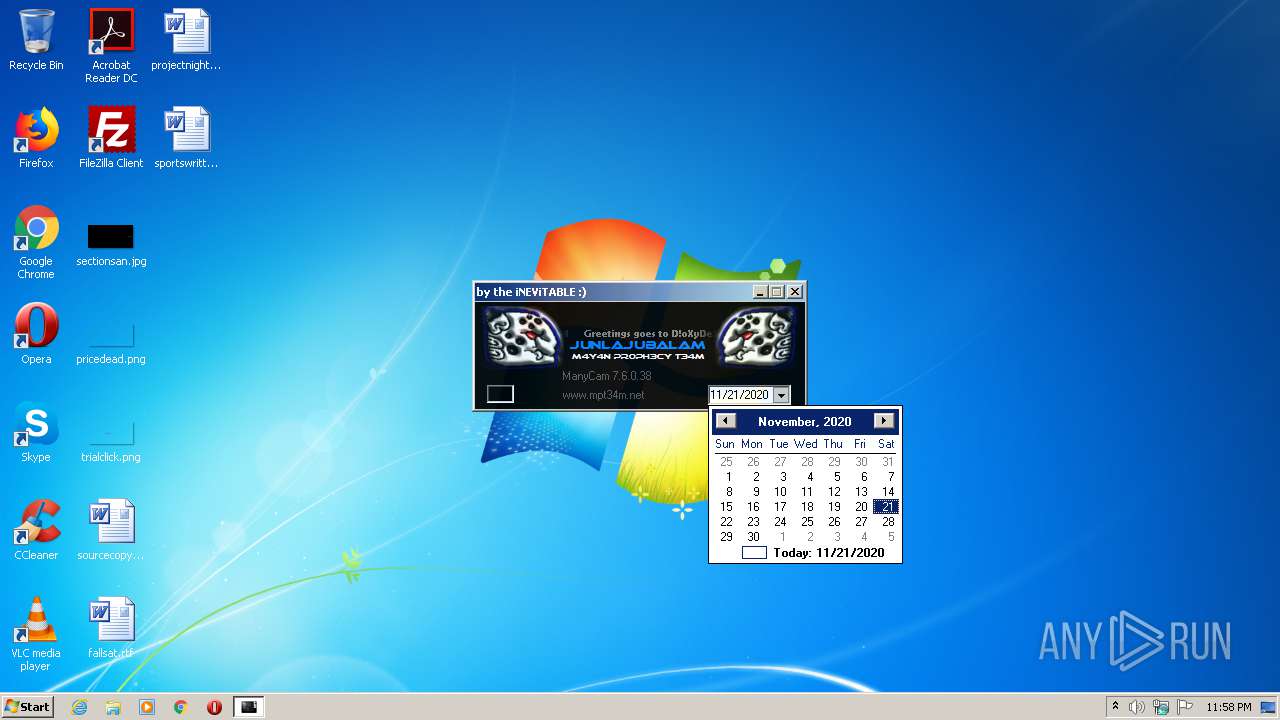This screenshot has height=720, width=1280.
Task: Launch VLC media player shortcut
Action: [x=36, y=634]
